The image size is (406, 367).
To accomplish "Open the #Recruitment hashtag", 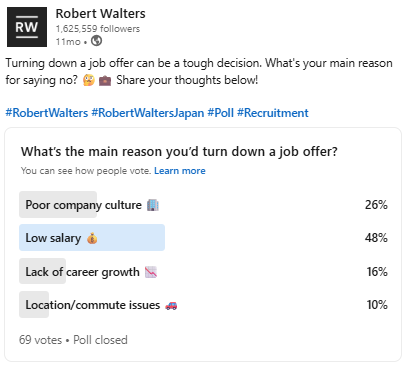I will click(x=273, y=113).
